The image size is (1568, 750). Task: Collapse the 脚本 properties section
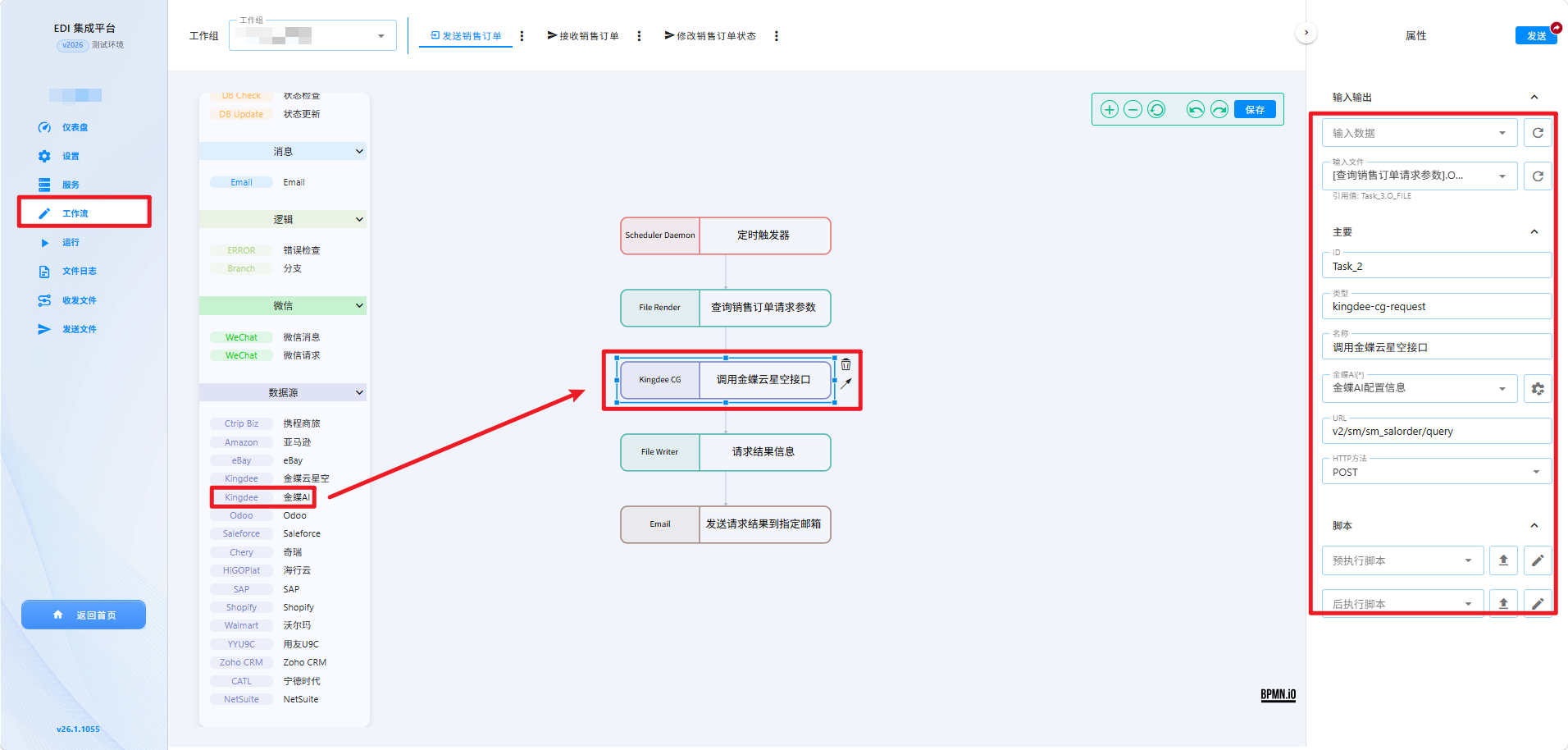point(1534,525)
